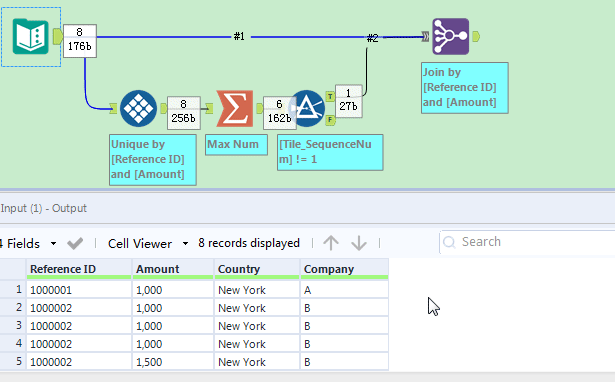The image size is (615, 382).
Task: Select the 'Max Num' annotation
Action: click(x=236, y=145)
